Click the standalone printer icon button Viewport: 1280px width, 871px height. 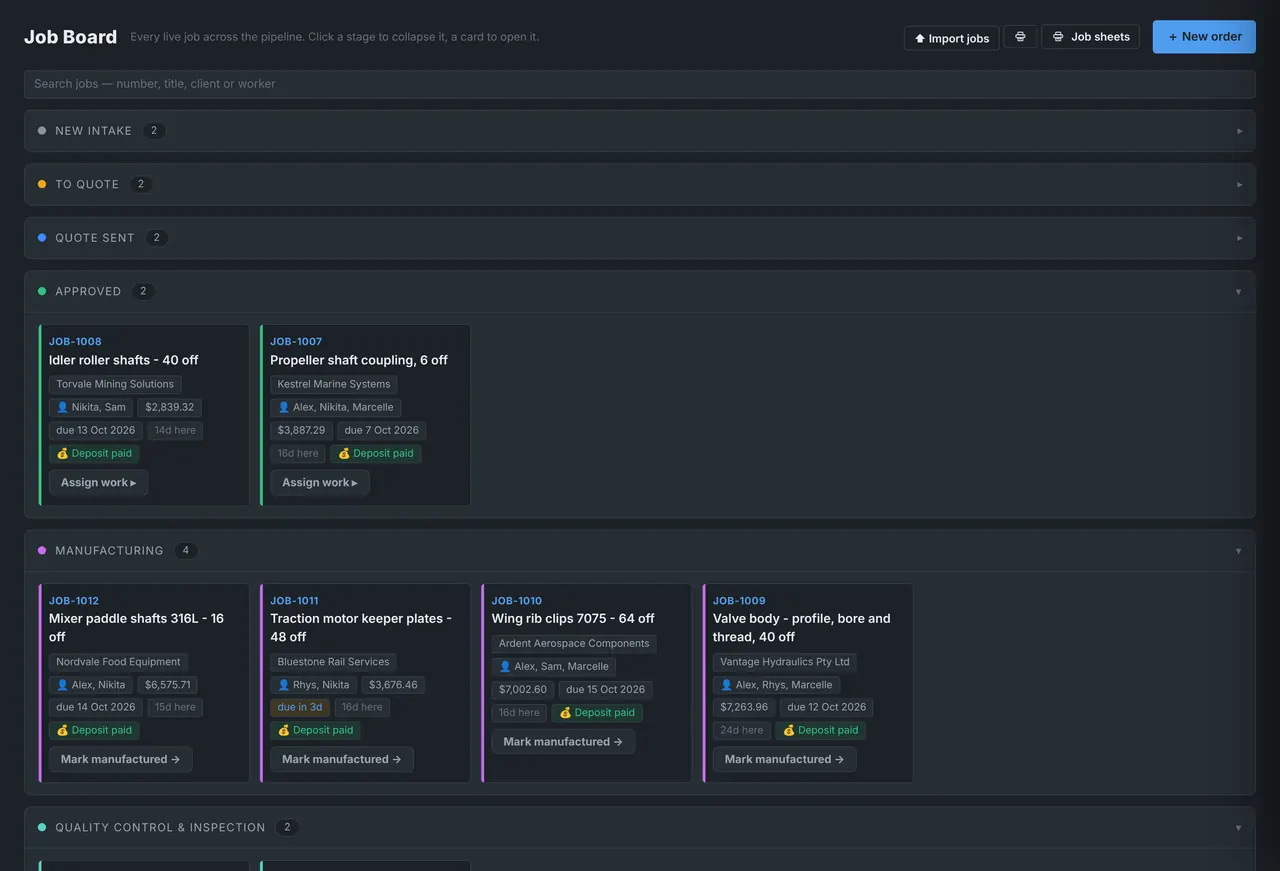point(1020,37)
